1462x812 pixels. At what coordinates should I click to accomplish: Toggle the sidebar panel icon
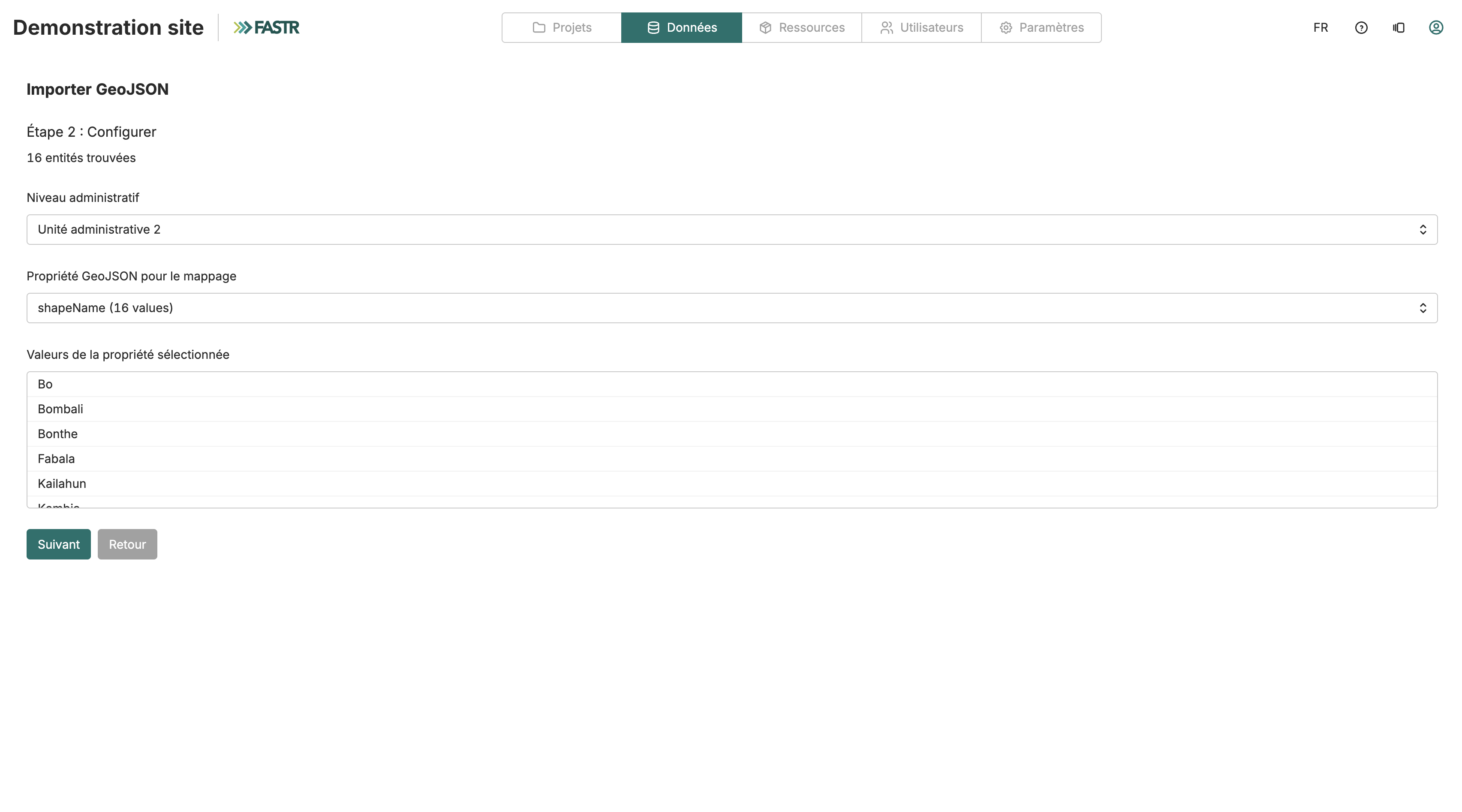click(x=1399, y=28)
